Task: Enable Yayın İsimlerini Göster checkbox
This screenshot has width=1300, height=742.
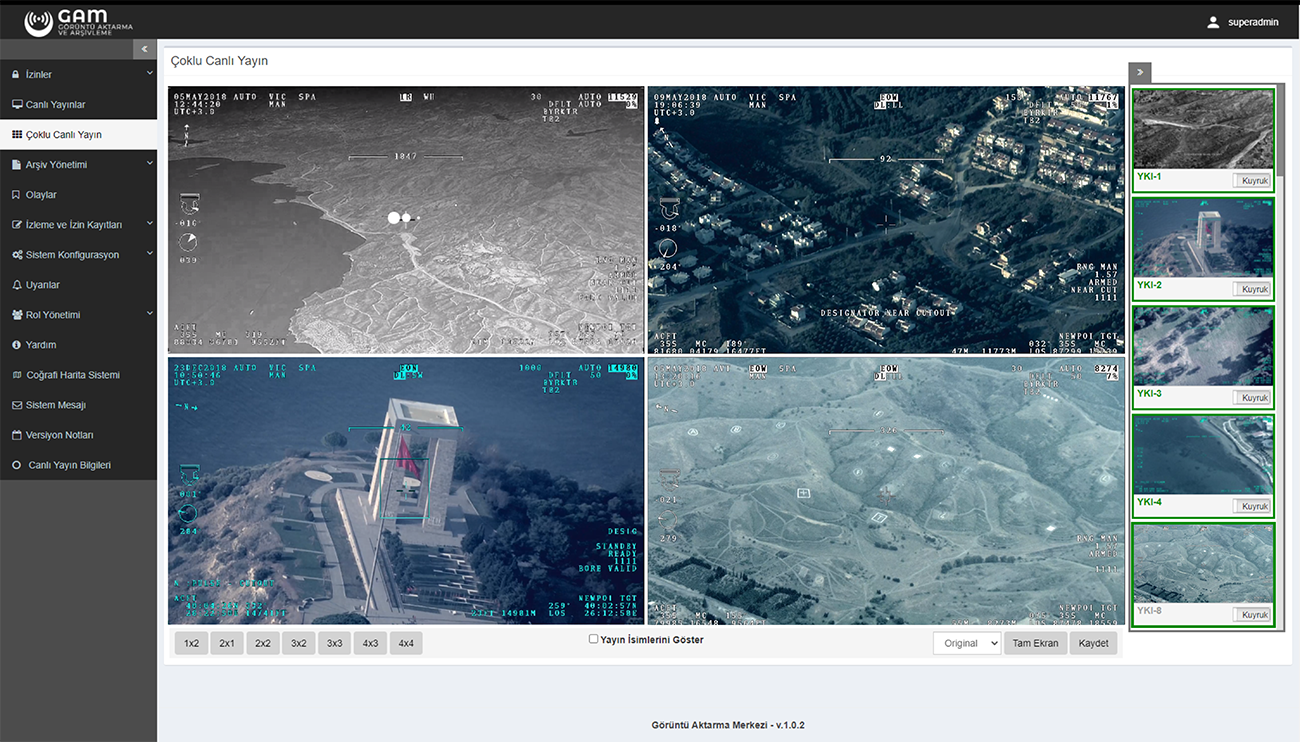Action: (593, 639)
